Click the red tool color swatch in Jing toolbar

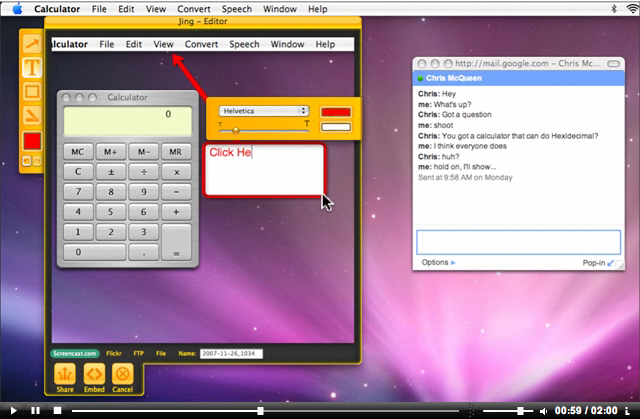(x=32, y=141)
